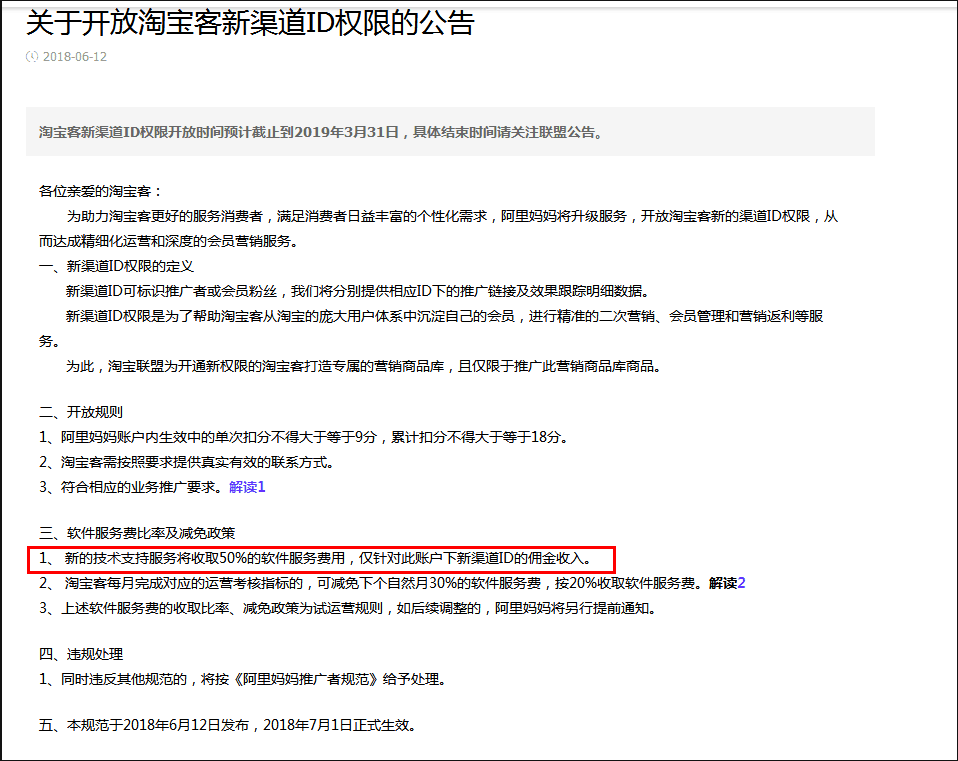This screenshot has height=761, width=958.
Task: Open the 解读2 link
Action: [x=727, y=583]
